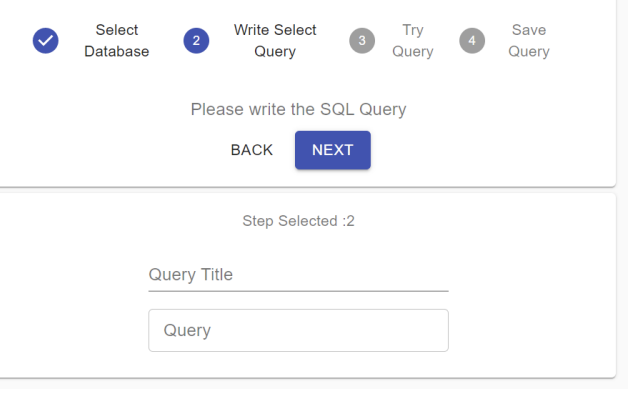
Task: Click the blue NEXT button
Action: click(333, 150)
